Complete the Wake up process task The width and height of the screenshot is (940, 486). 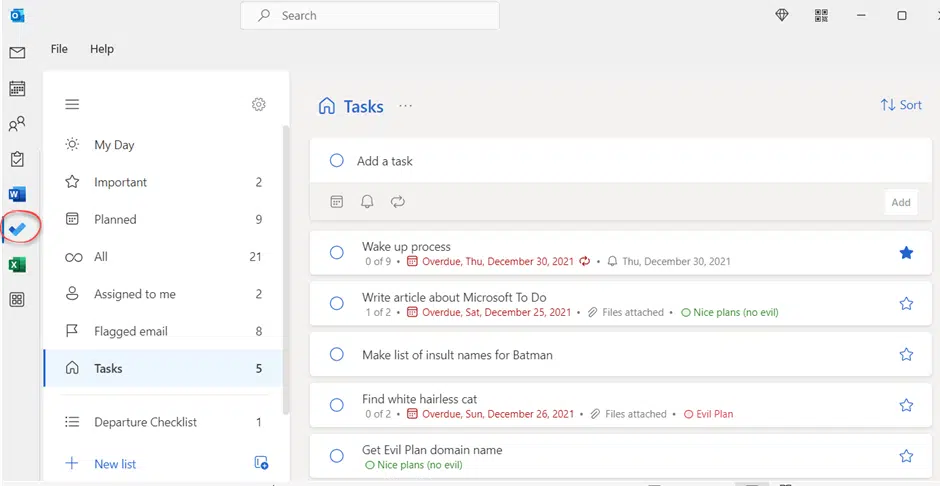point(337,253)
